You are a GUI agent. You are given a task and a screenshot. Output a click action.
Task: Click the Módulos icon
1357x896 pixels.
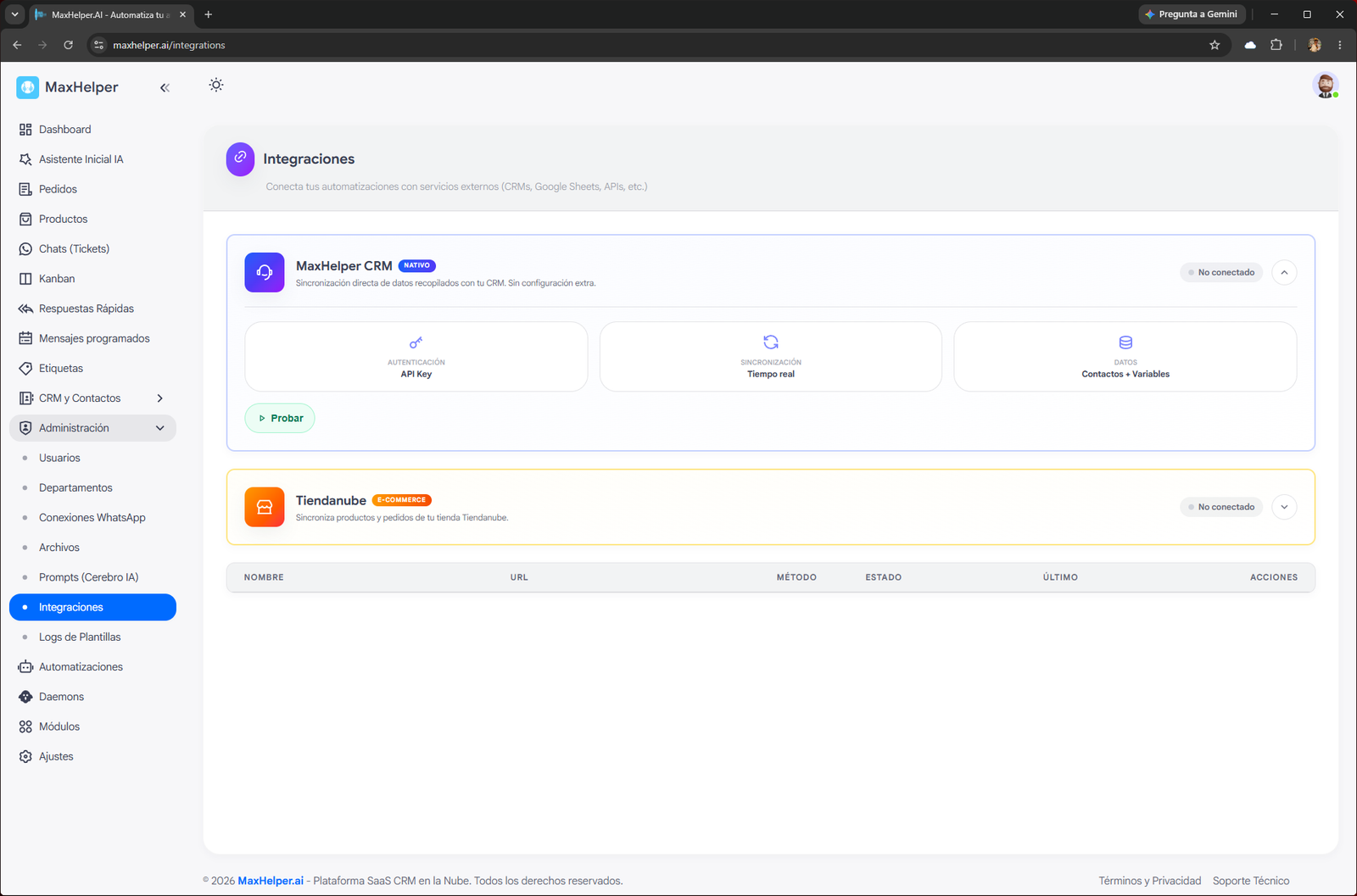[25, 726]
